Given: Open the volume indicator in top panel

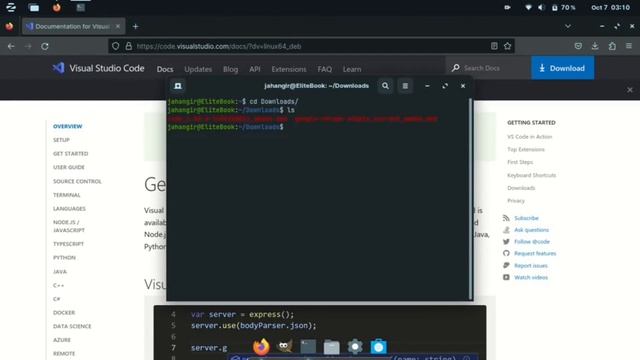Looking at the screenshot, I should [541, 7].
